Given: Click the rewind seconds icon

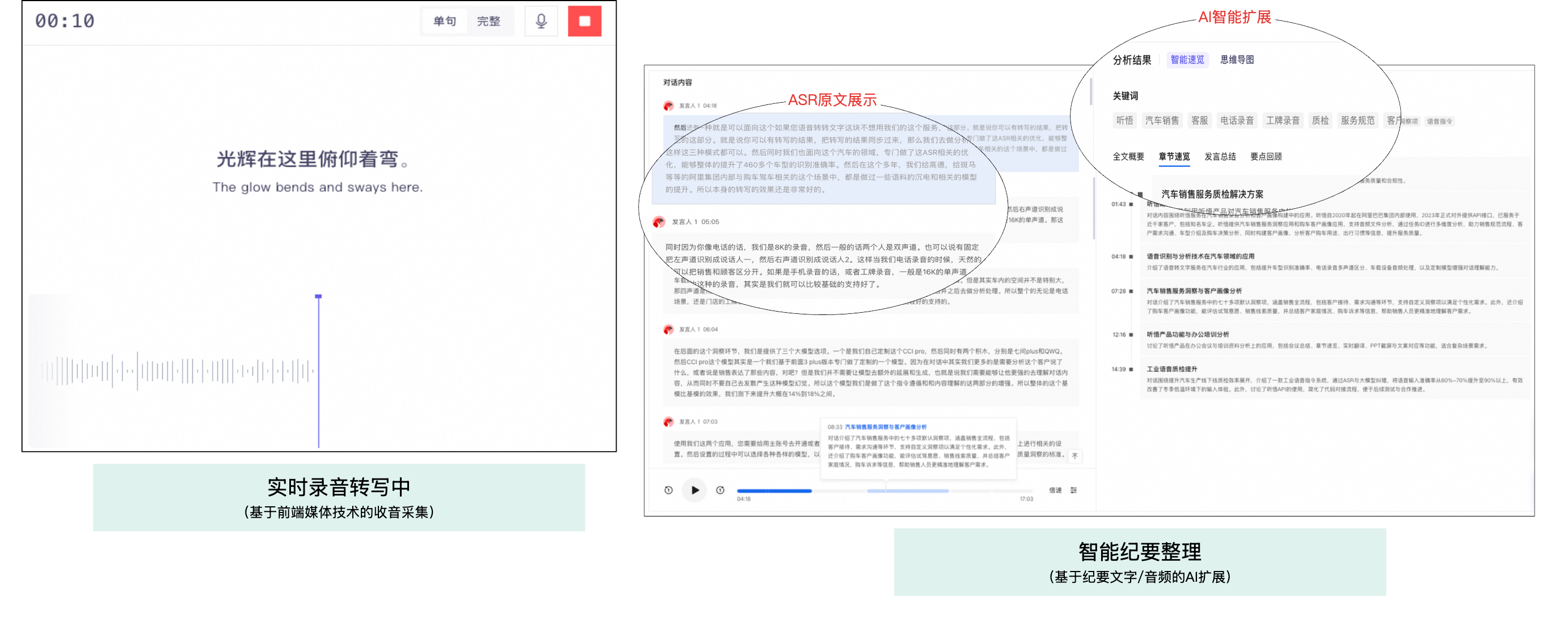Looking at the screenshot, I should tap(668, 490).
